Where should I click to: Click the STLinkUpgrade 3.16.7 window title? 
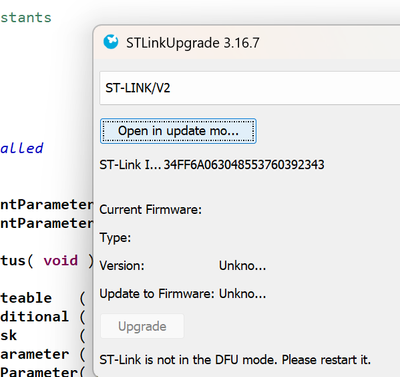(x=193, y=43)
